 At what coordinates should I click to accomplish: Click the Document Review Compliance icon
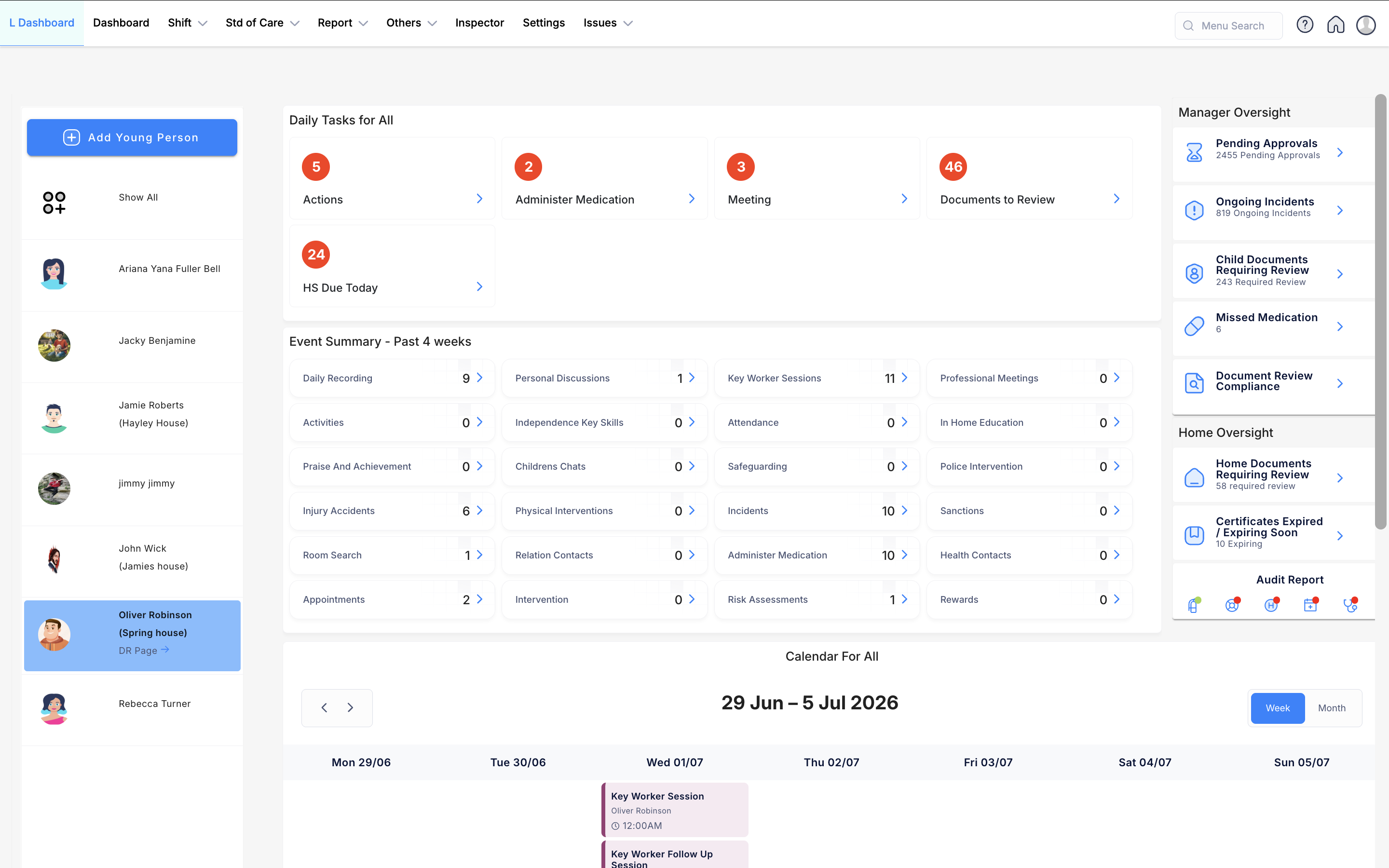(x=1195, y=383)
